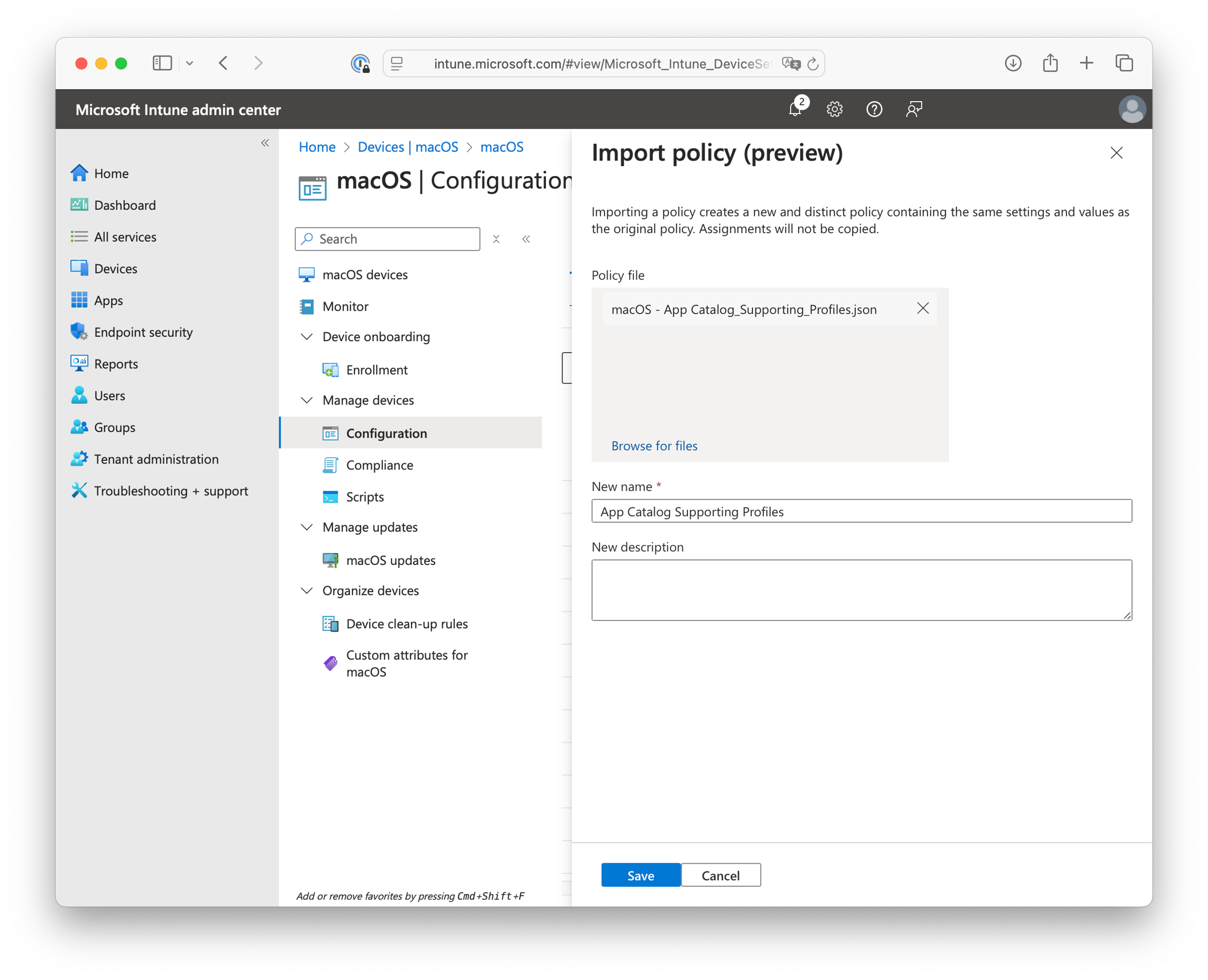1208x980 pixels.
Task: Collapse the Organize devices section
Action: coord(307,591)
